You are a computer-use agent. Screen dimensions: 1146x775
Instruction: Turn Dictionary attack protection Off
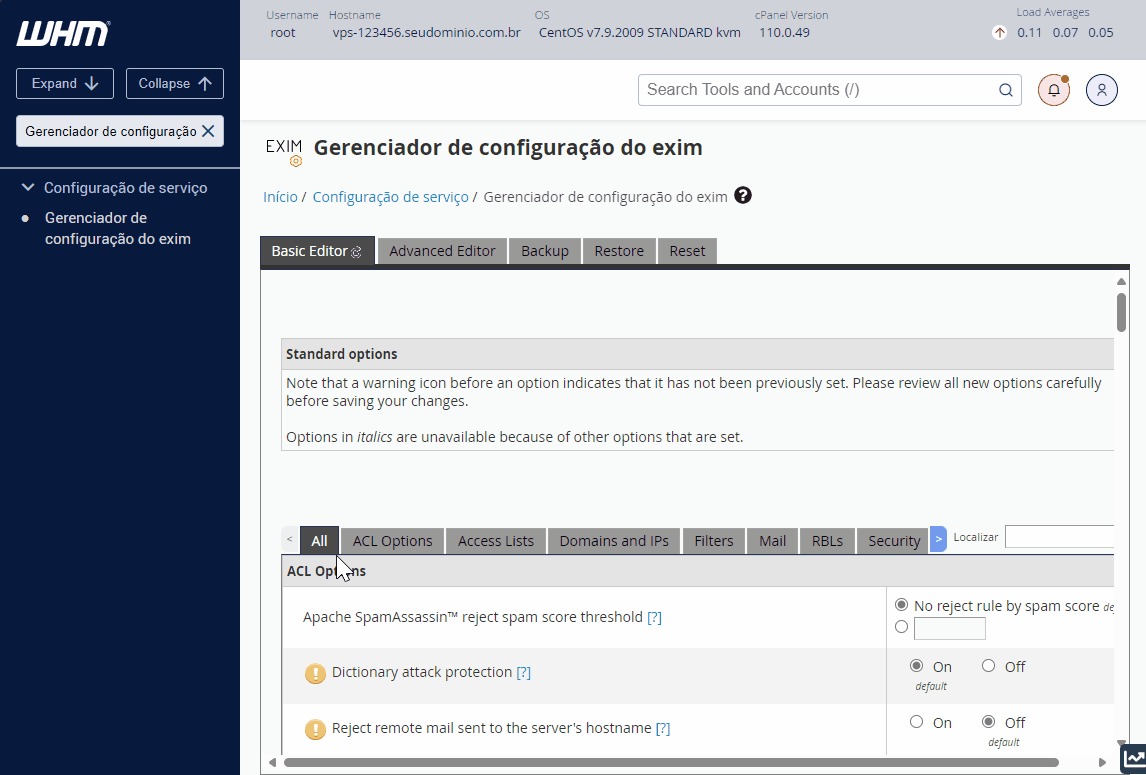[988, 665]
